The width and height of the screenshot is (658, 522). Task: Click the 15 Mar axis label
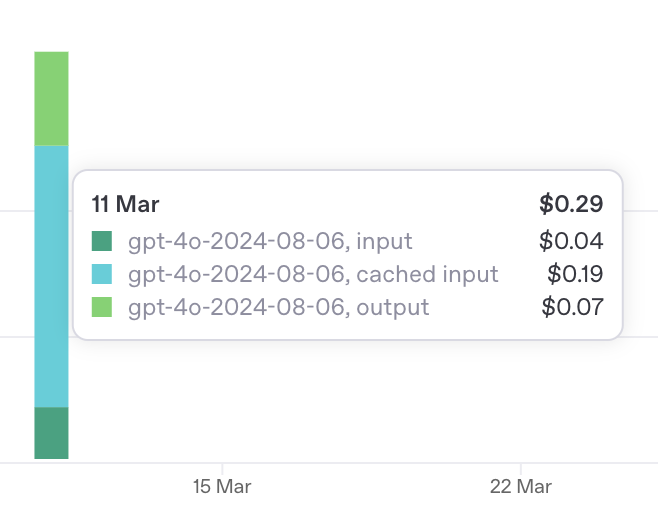[222, 487]
